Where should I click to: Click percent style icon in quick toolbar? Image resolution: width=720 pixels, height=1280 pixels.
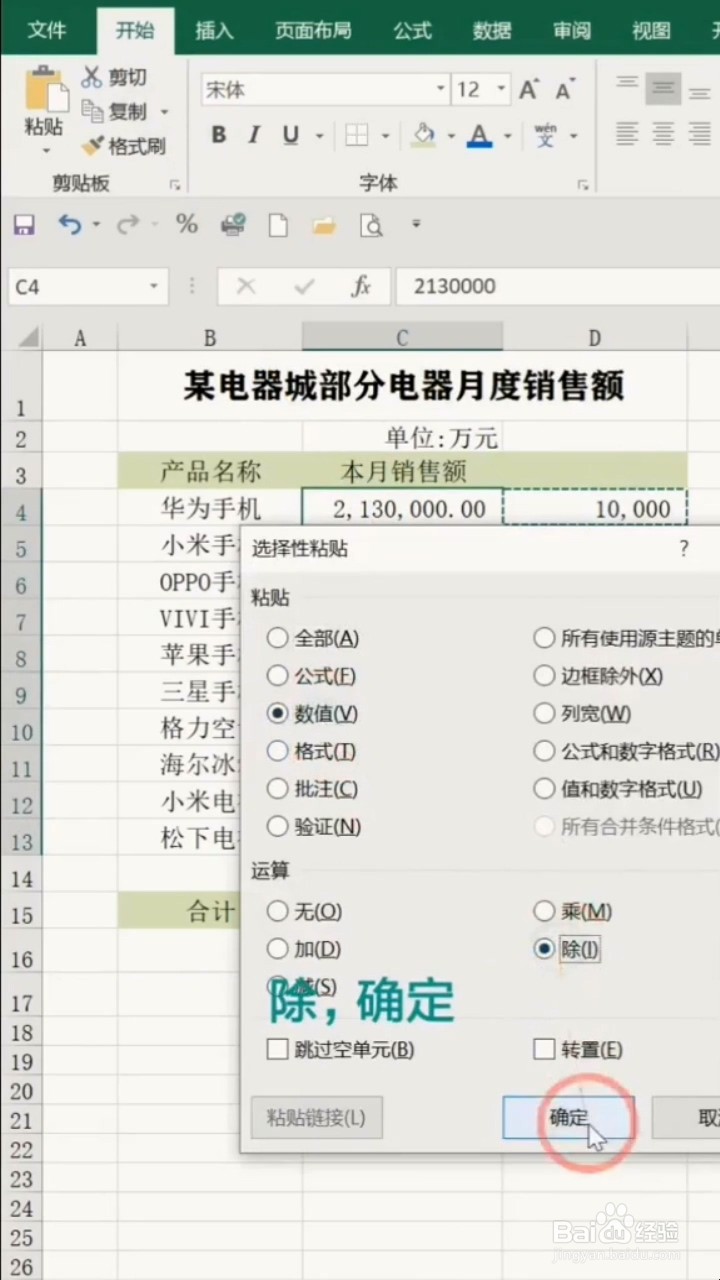[187, 225]
